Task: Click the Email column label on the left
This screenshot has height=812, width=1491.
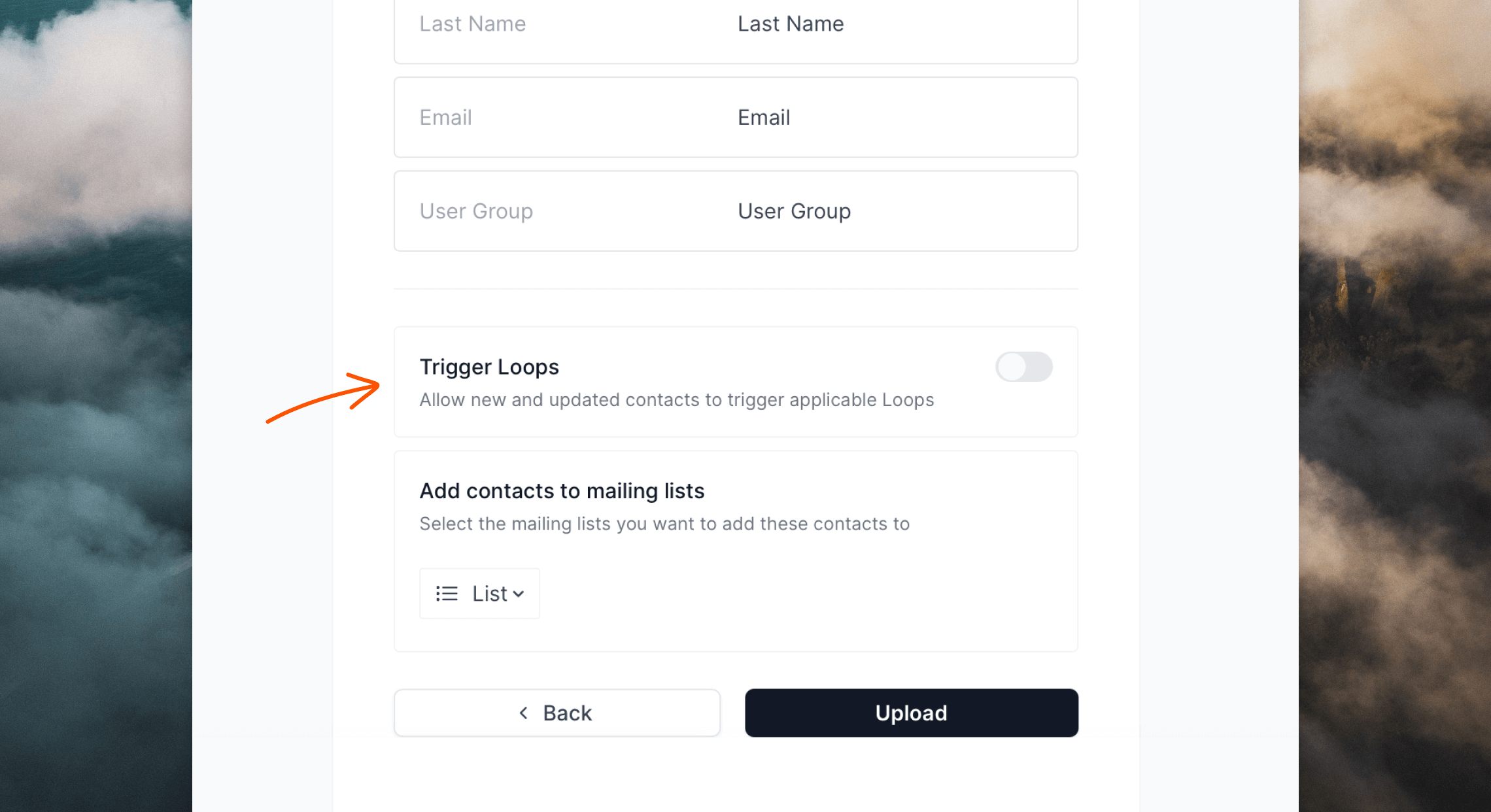Action: (x=445, y=118)
